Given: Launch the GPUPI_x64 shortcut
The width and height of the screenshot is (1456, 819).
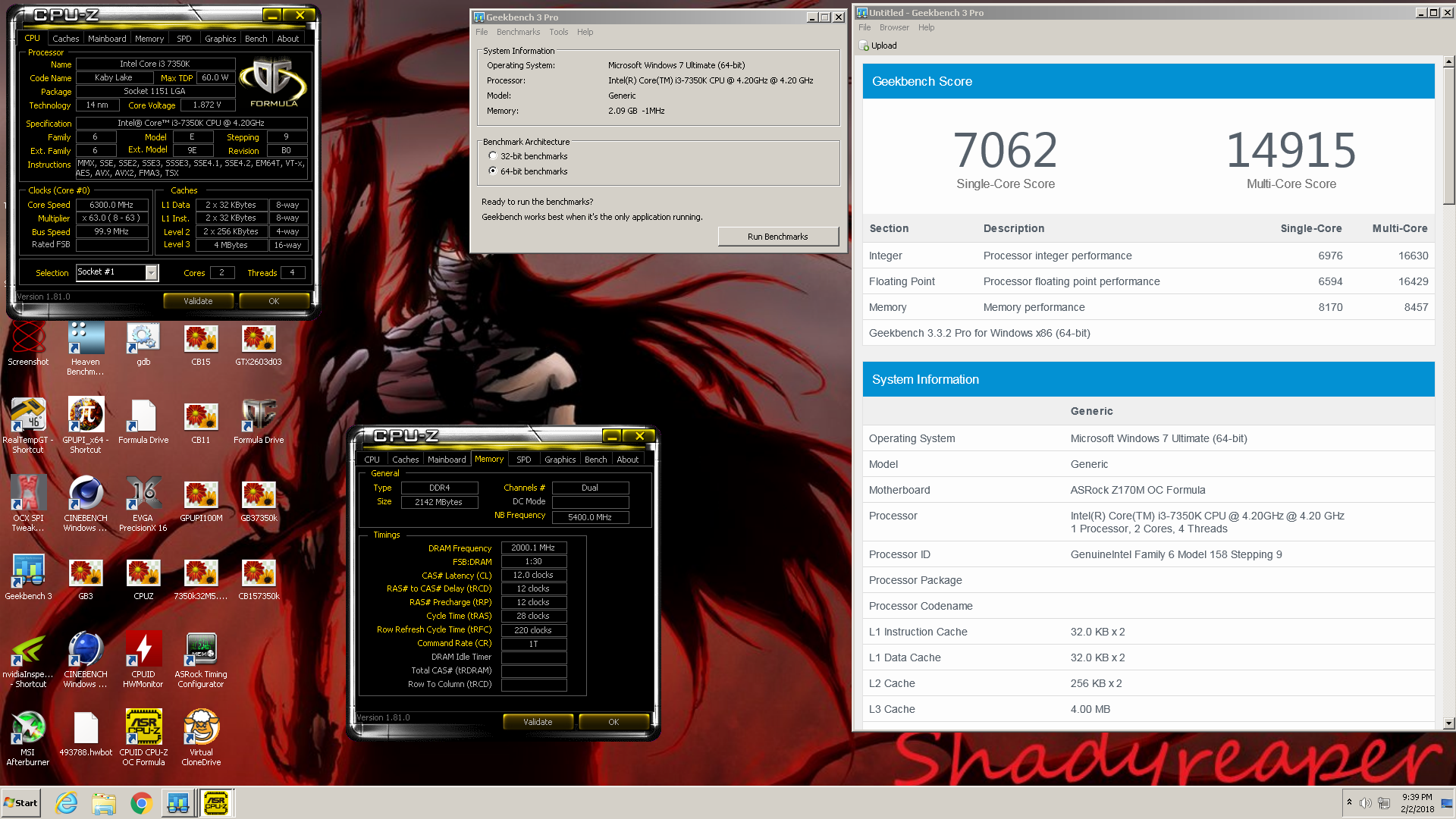Looking at the screenshot, I should [x=86, y=426].
